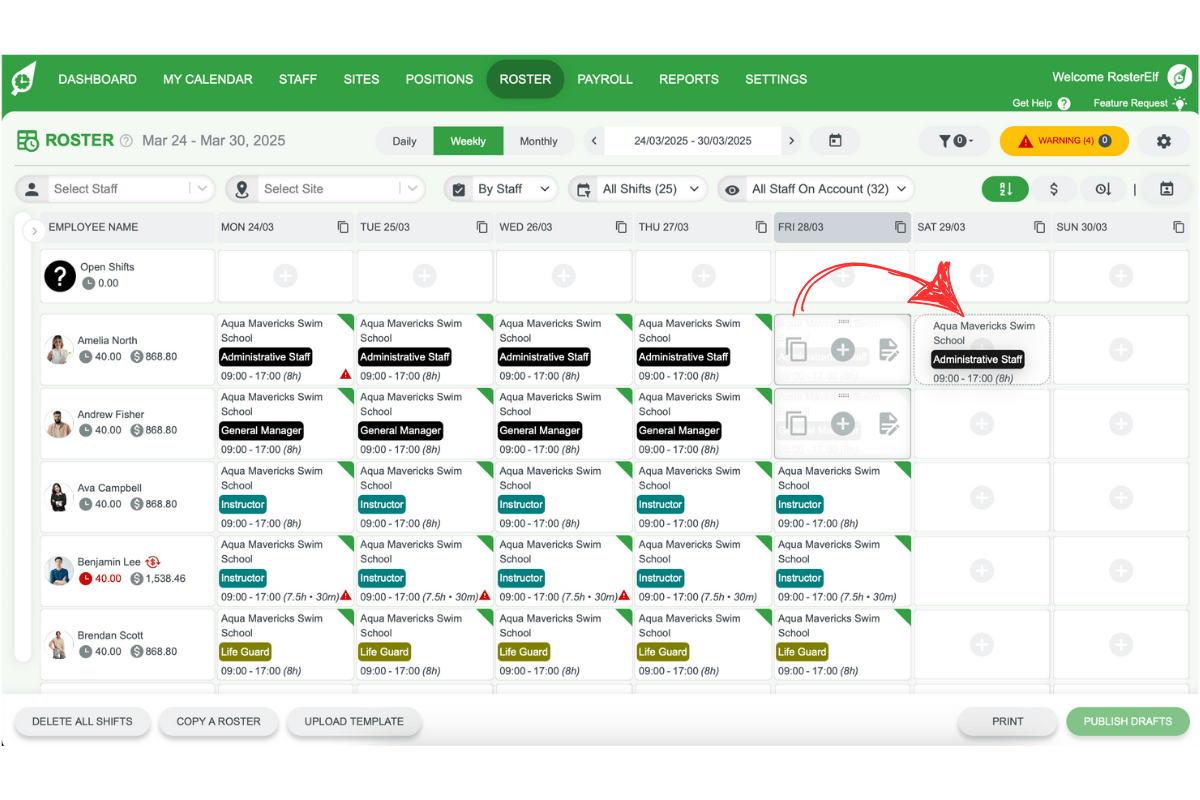Go to the next week arrow
This screenshot has height=800, width=1200.
pos(791,141)
